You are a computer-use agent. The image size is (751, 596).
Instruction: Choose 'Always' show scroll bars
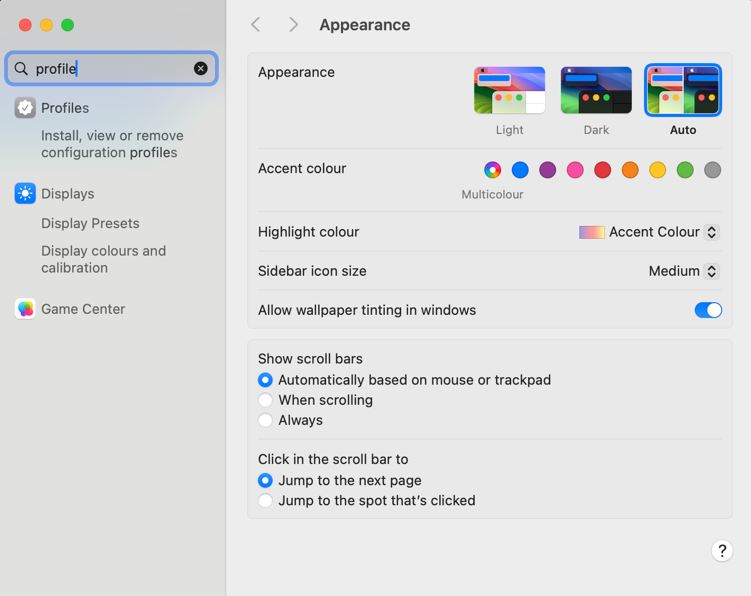tap(265, 420)
